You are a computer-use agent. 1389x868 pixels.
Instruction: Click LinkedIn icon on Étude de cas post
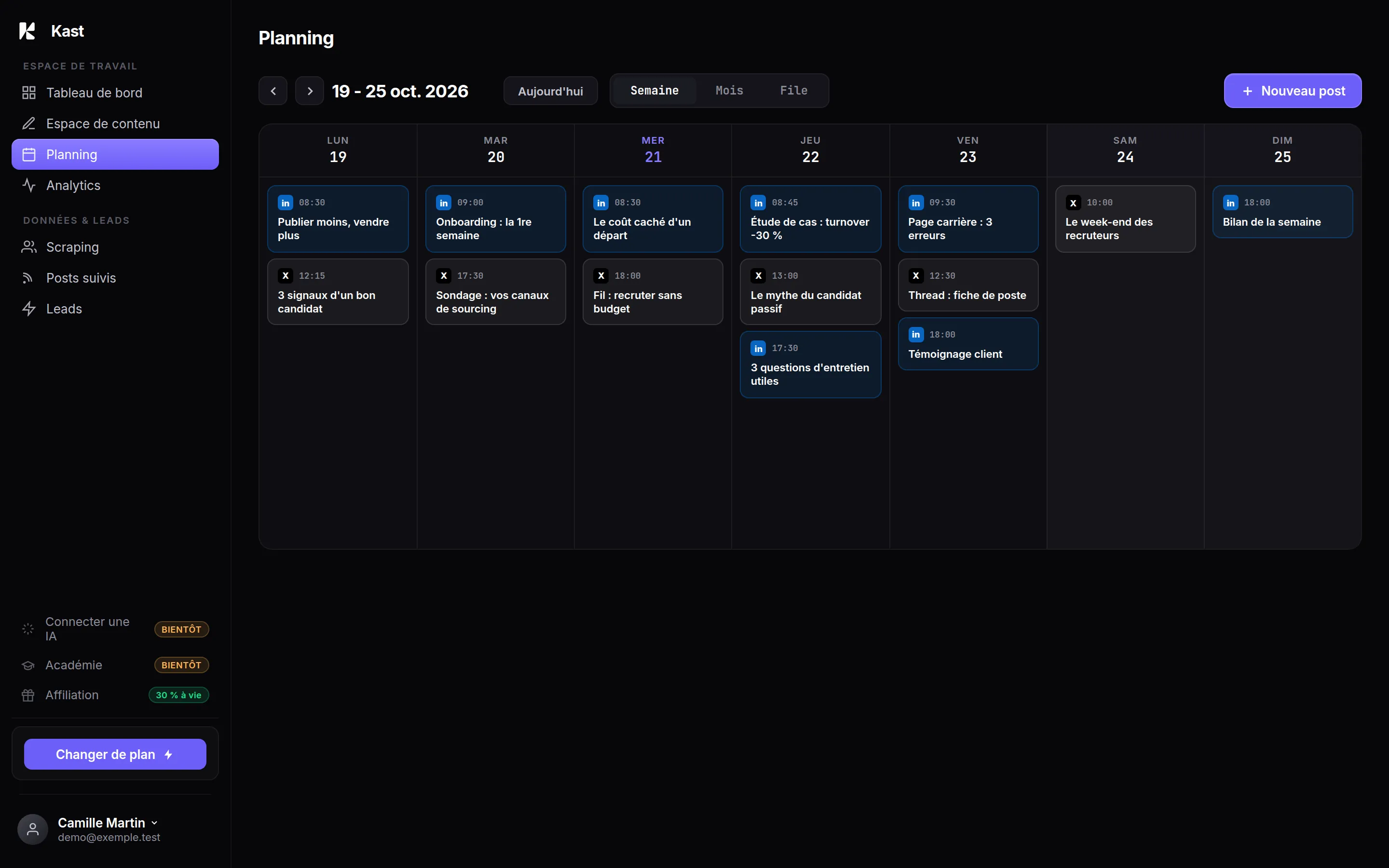click(758, 203)
